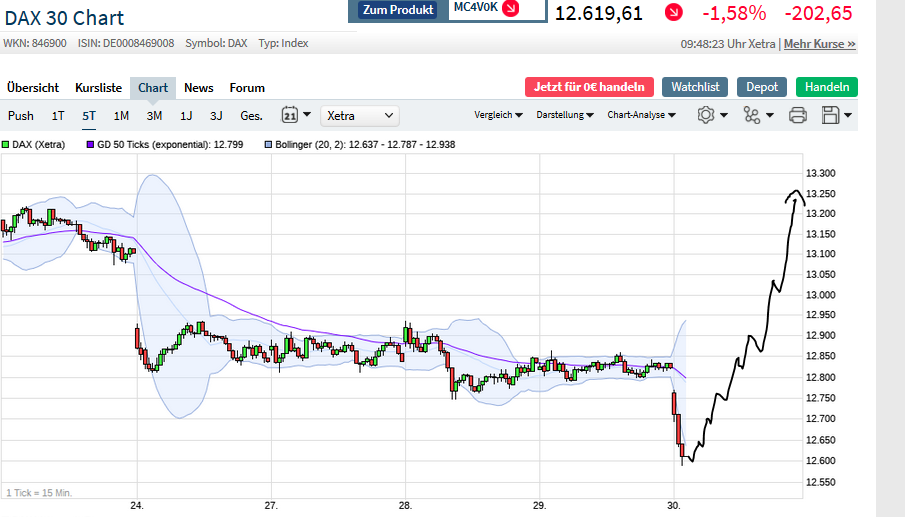Switch to the Kursliste tab

(98, 88)
